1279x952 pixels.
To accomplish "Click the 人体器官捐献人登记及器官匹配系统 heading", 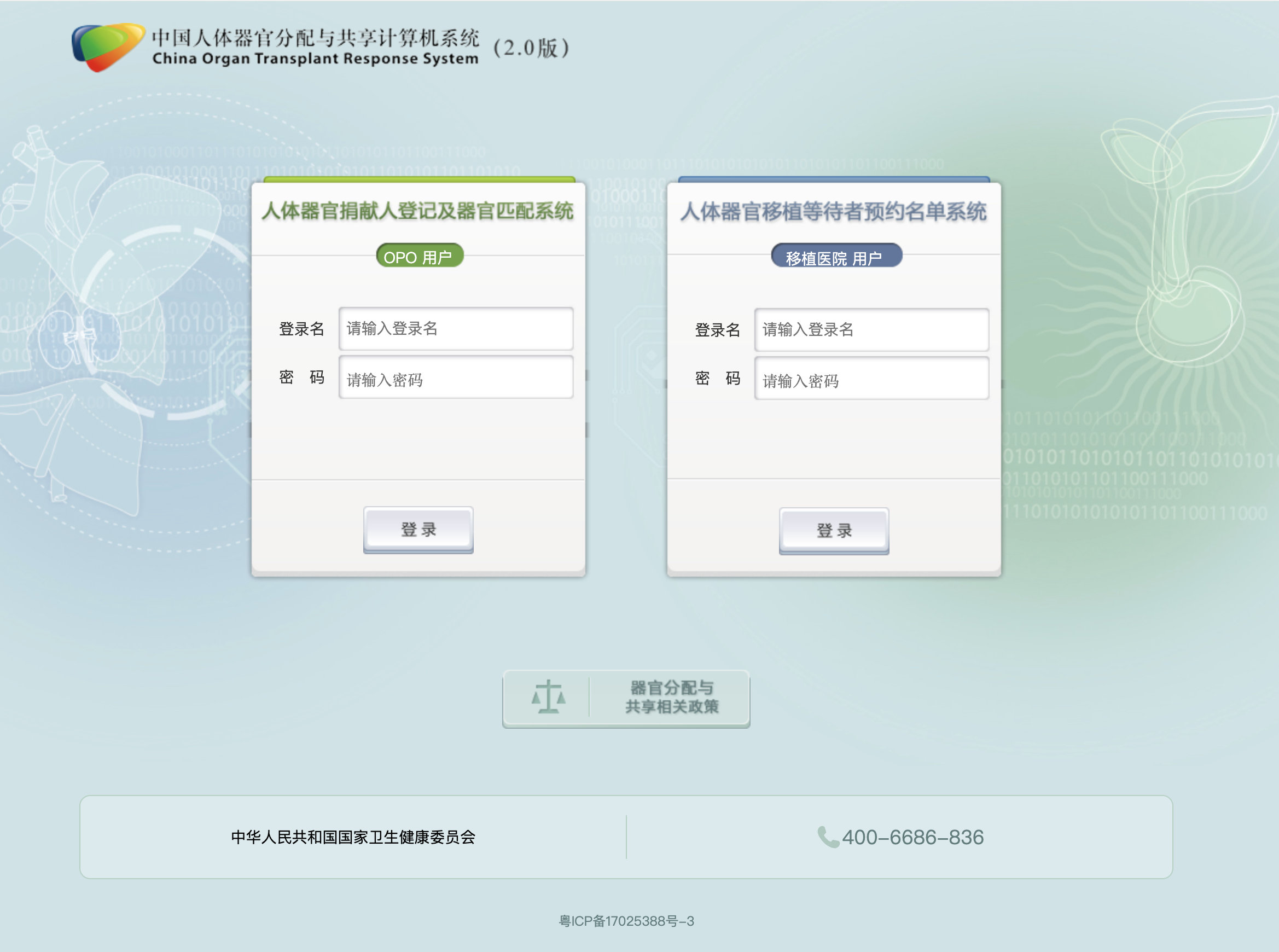I will click(x=418, y=211).
